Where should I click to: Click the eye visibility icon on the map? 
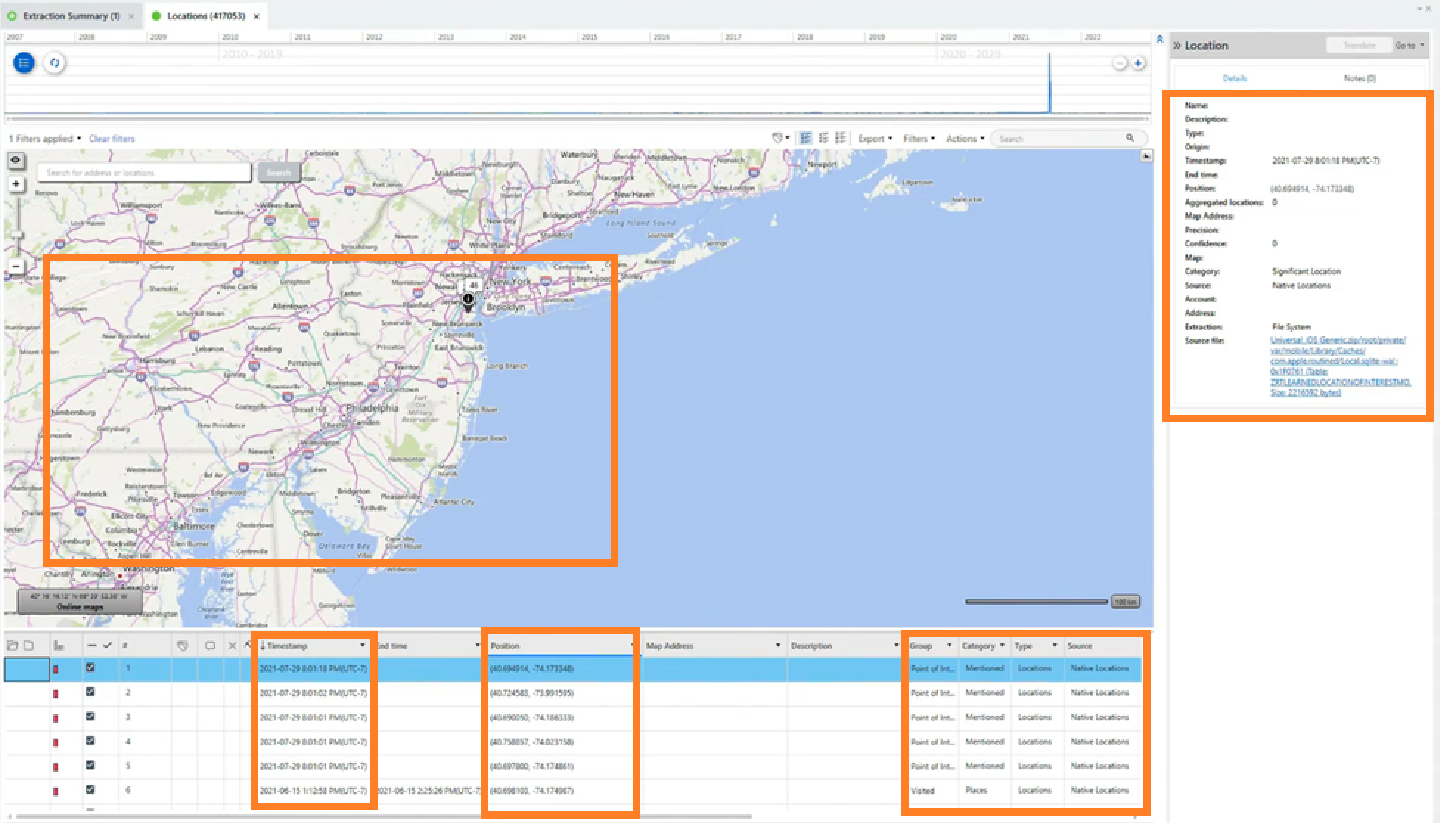tap(15, 161)
